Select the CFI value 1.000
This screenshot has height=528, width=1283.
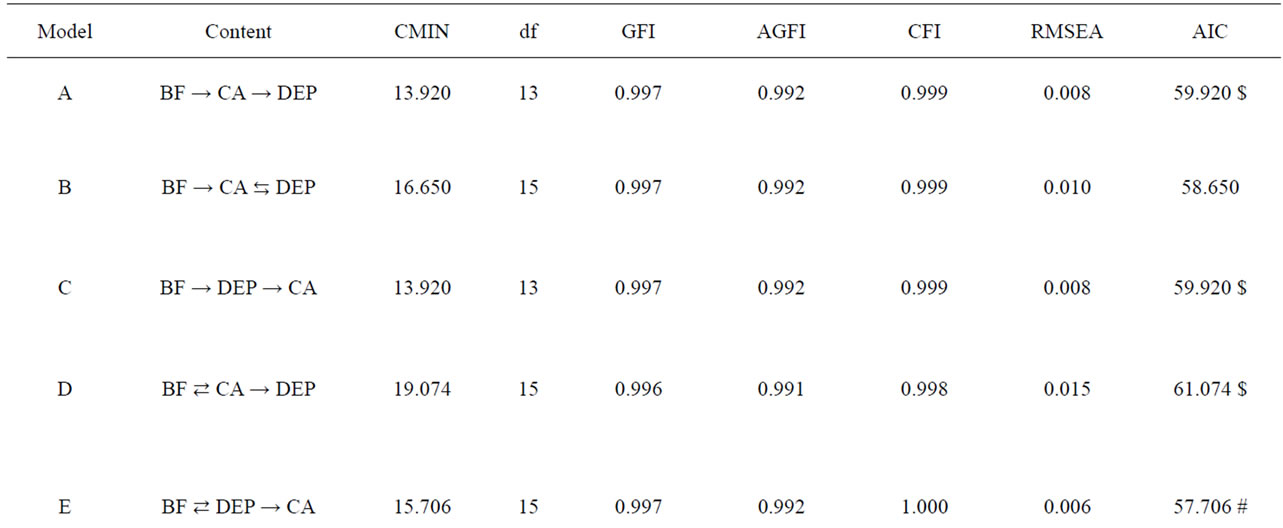(x=925, y=507)
